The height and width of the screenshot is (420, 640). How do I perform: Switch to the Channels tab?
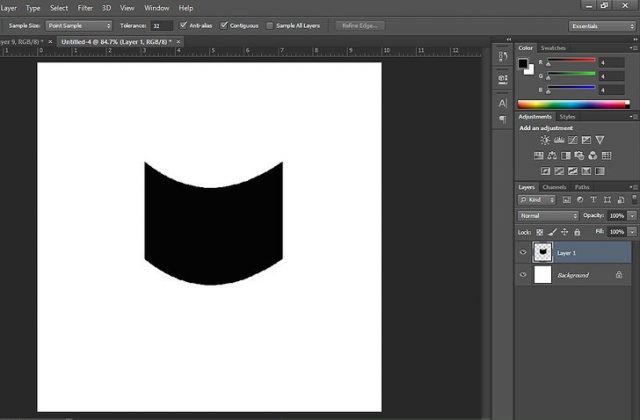coord(554,187)
